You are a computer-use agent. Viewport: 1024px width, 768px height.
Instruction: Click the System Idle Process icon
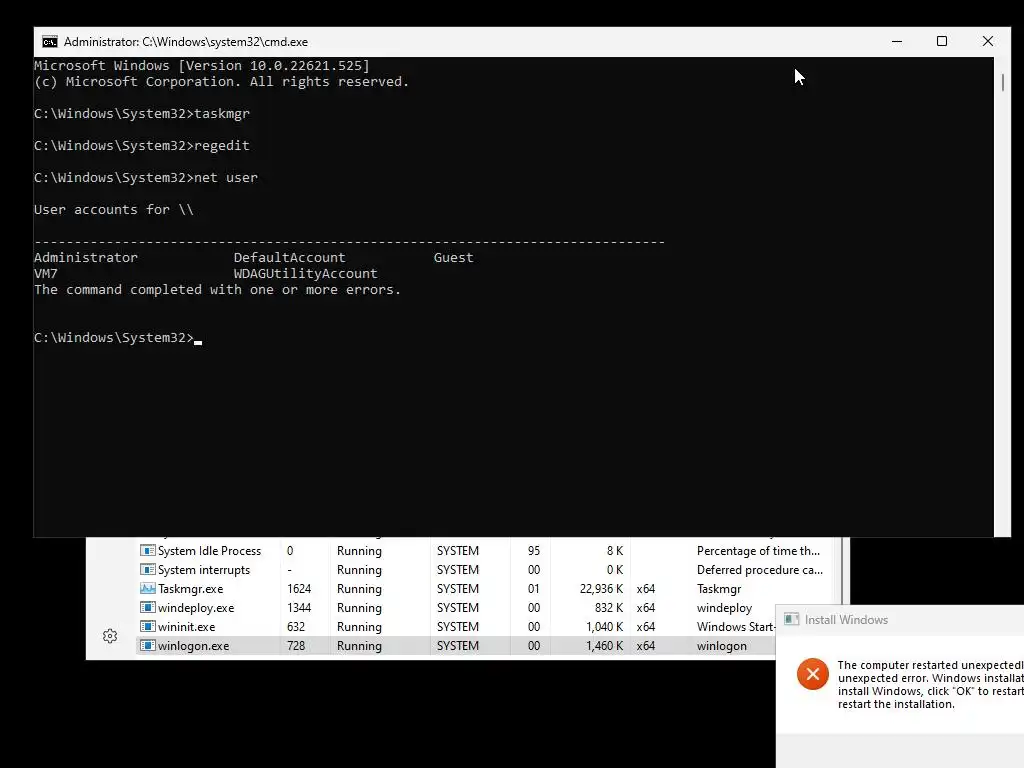pyautogui.click(x=148, y=551)
